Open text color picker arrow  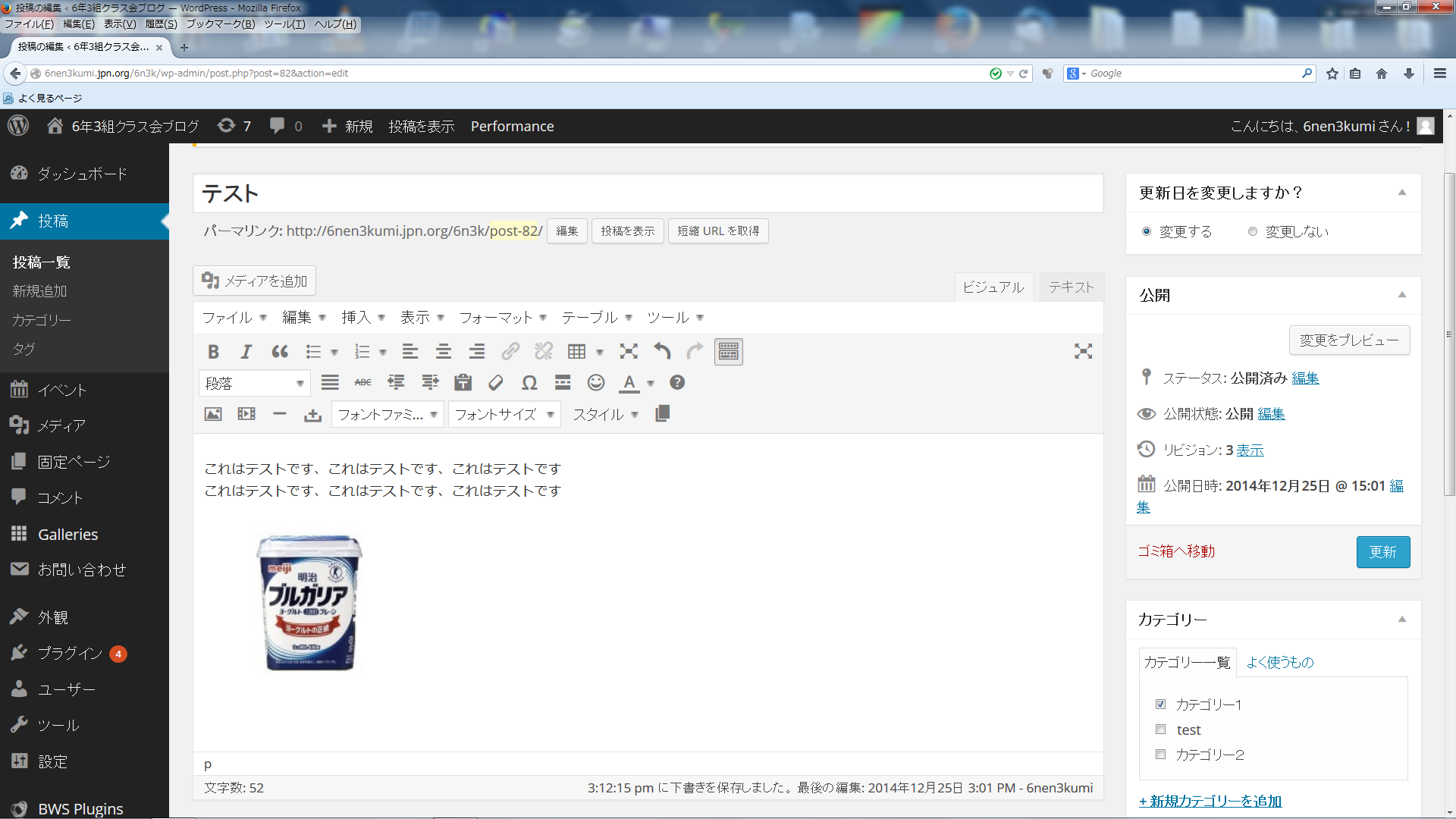point(651,383)
